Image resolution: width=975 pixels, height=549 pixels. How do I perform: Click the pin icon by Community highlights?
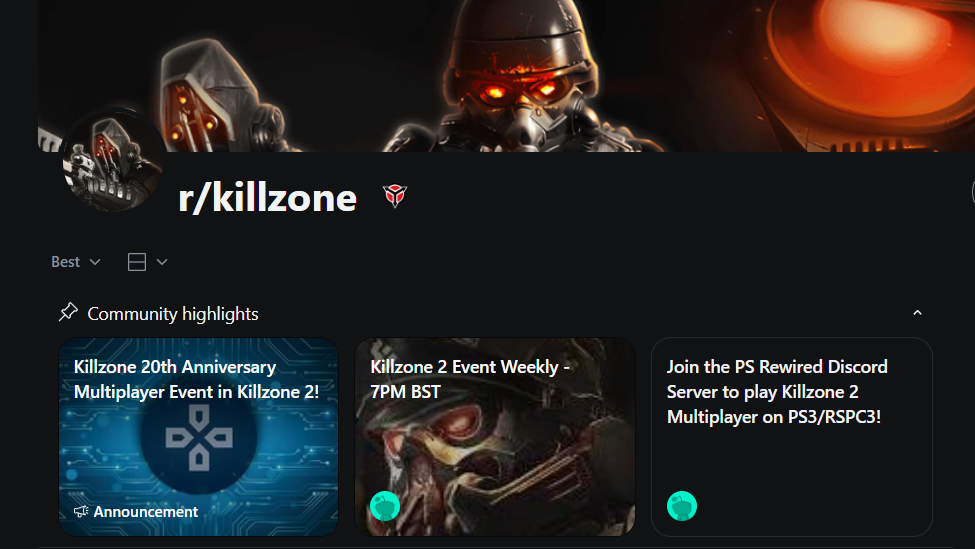(x=68, y=312)
